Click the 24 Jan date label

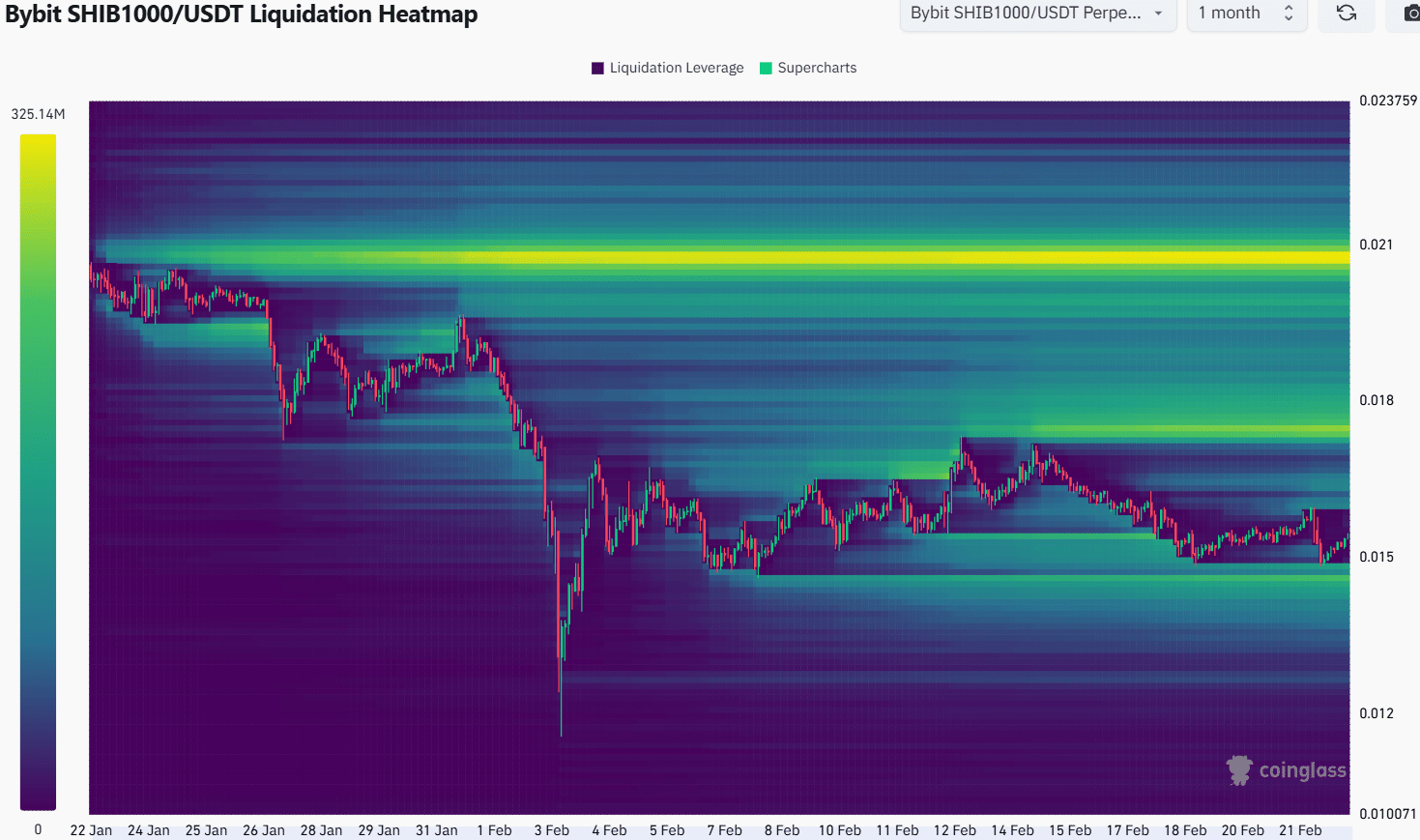(x=149, y=830)
